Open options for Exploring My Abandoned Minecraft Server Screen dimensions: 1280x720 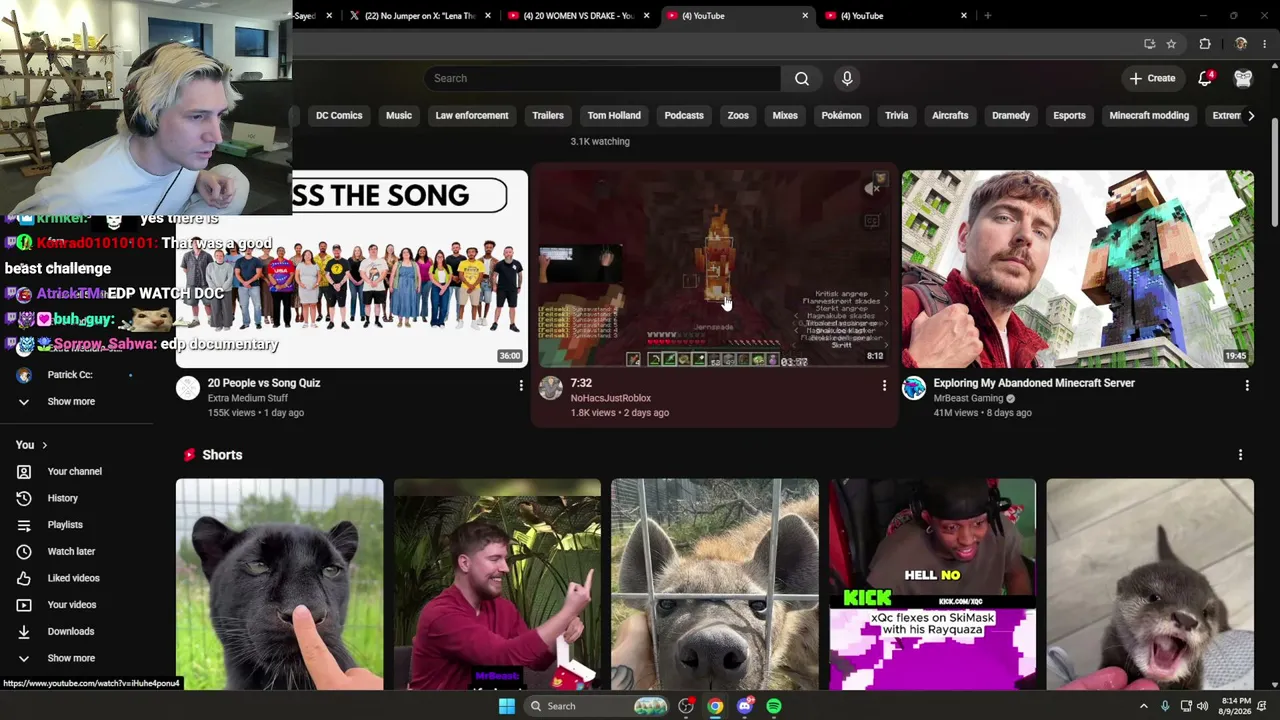pyautogui.click(x=1247, y=385)
